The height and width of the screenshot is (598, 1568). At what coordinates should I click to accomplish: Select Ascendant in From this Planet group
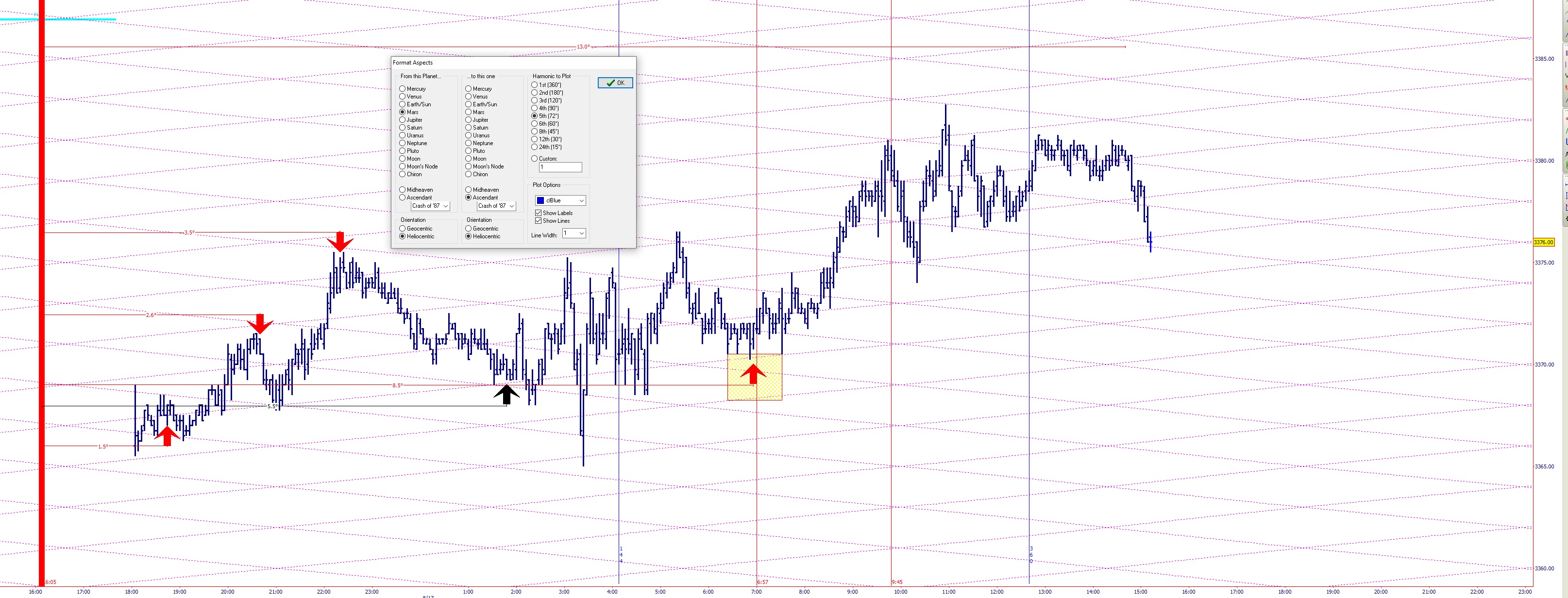[x=416, y=198]
